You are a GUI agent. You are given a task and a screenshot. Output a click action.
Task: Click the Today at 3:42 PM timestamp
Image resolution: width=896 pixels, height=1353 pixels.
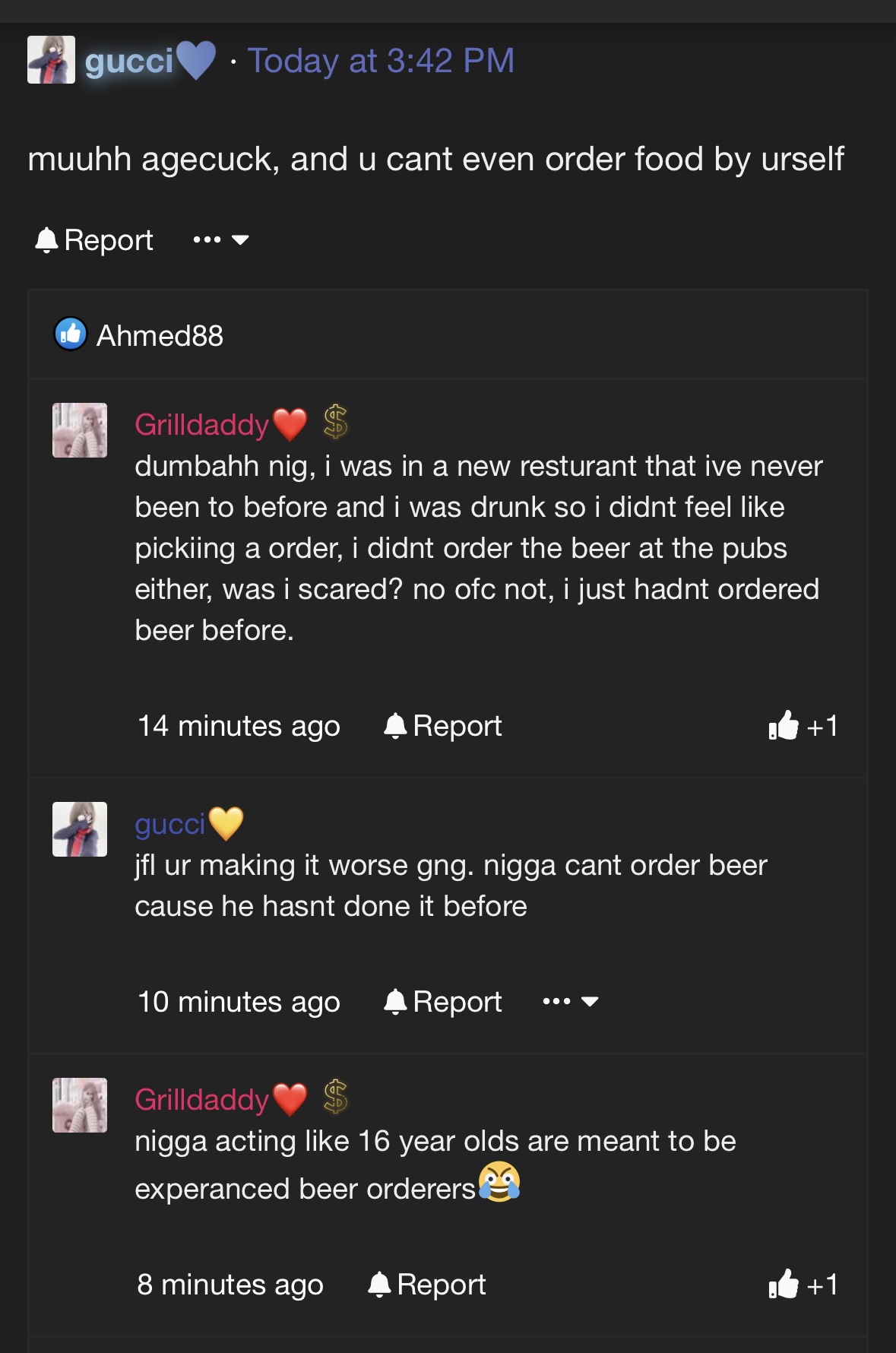click(x=381, y=61)
